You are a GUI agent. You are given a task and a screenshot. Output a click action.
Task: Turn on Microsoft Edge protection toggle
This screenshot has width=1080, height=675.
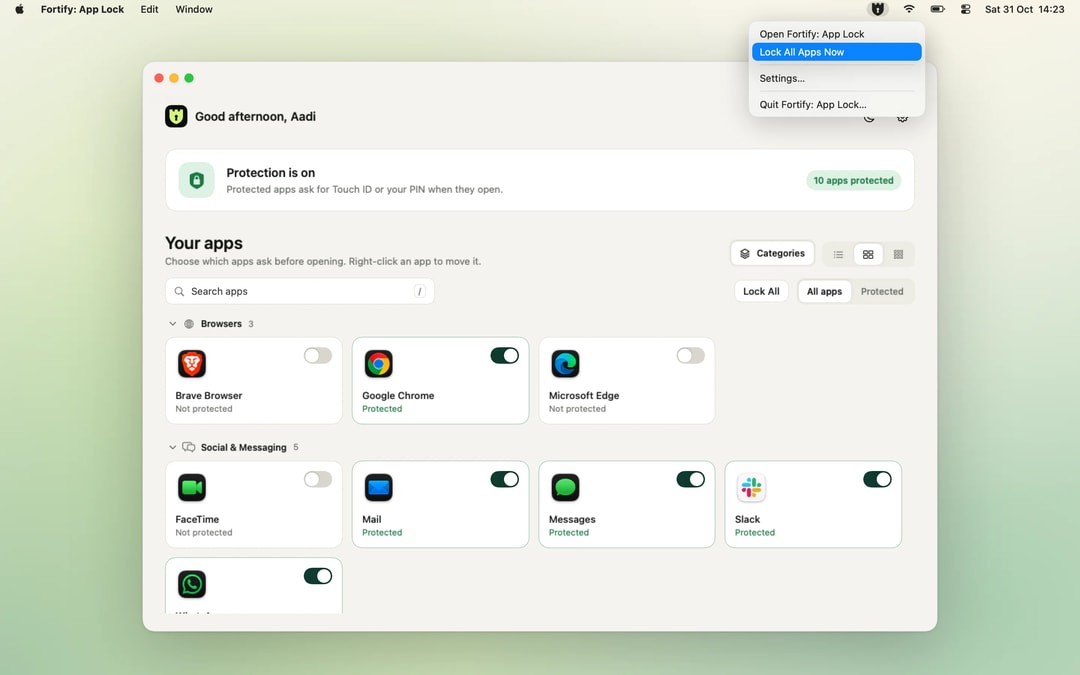coord(690,355)
